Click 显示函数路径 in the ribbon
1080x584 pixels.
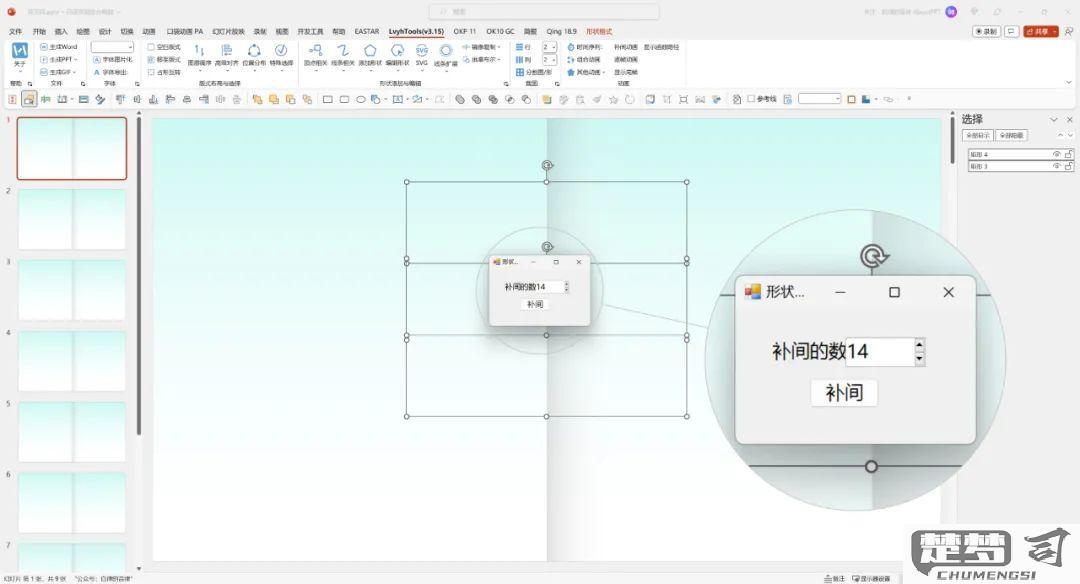pos(661,48)
